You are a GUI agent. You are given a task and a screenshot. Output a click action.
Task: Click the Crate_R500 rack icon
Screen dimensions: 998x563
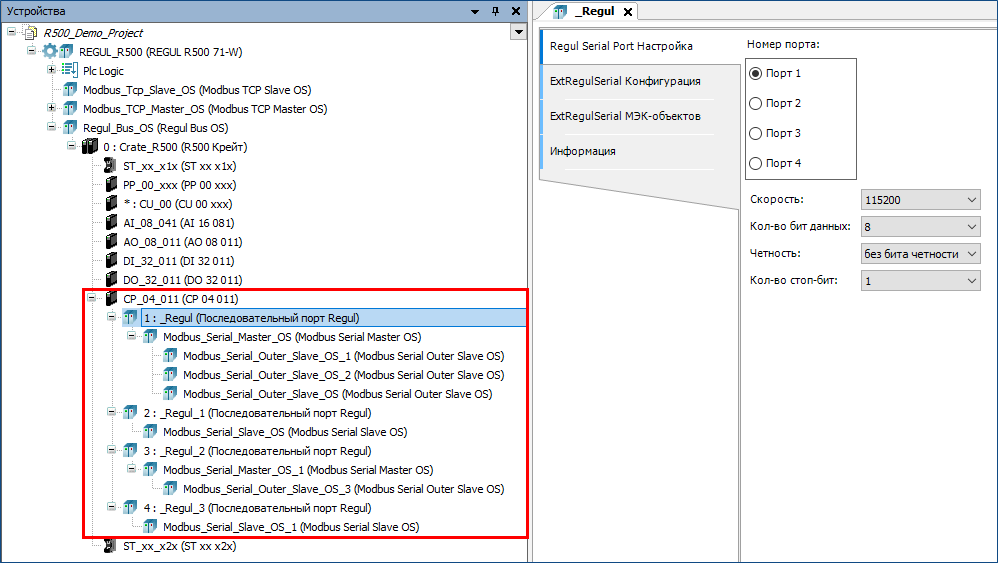[x=90, y=147]
